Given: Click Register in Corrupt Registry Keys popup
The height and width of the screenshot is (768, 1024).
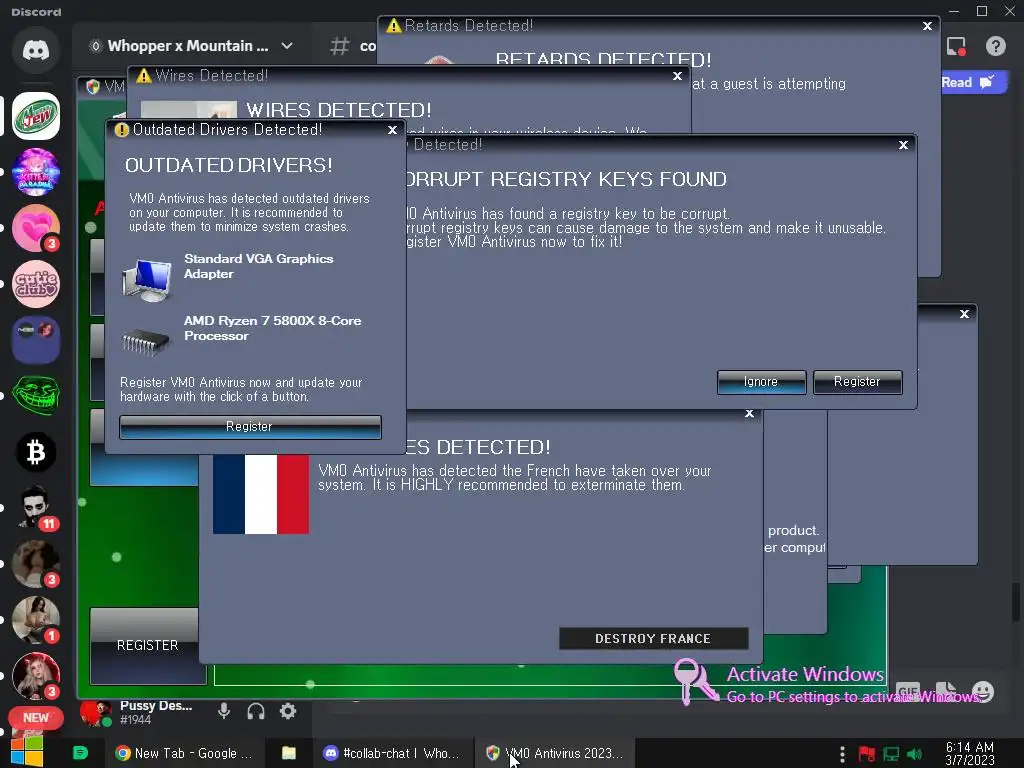Looking at the screenshot, I should click(857, 382).
